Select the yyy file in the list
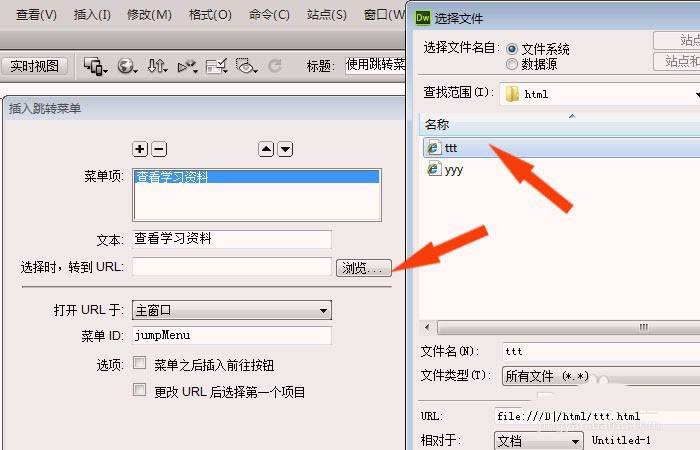This screenshot has width=700, height=450. tap(445, 170)
